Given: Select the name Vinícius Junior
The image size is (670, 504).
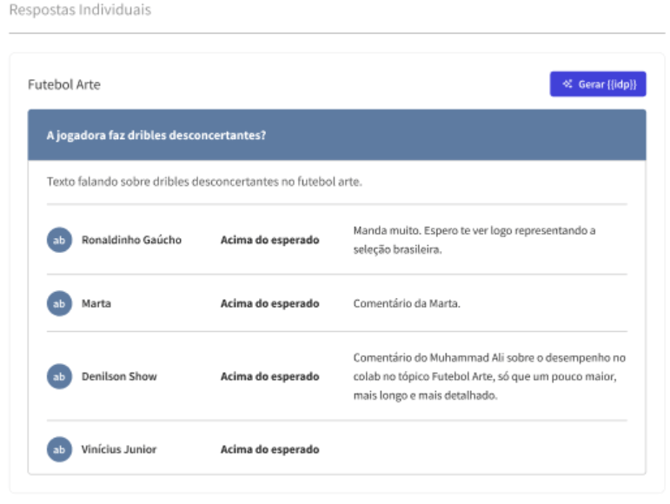Looking at the screenshot, I should [119, 449].
